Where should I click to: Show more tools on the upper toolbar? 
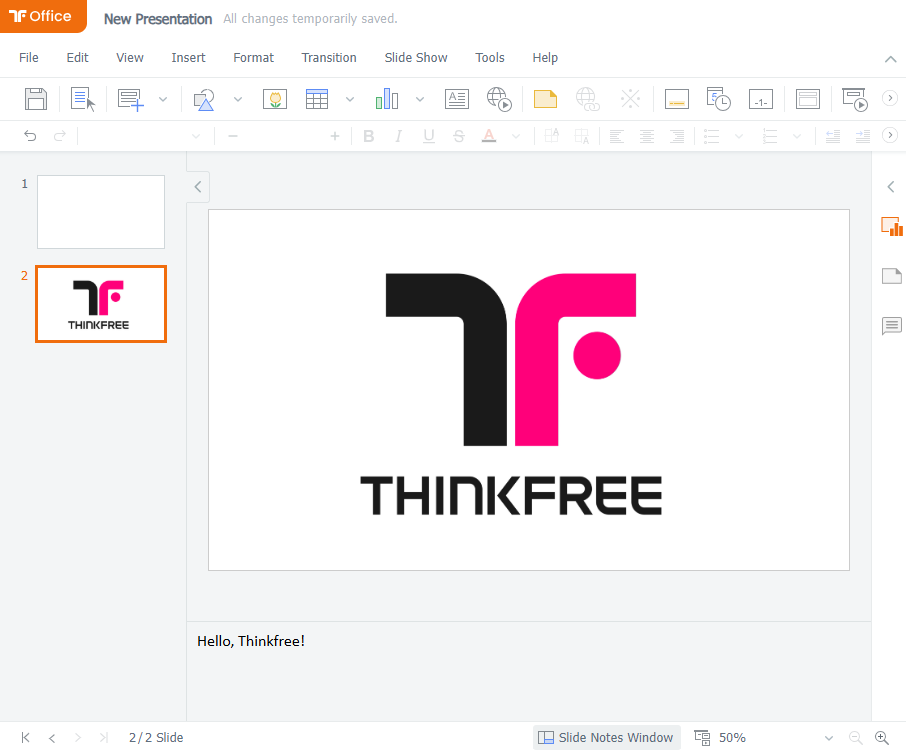(890, 98)
